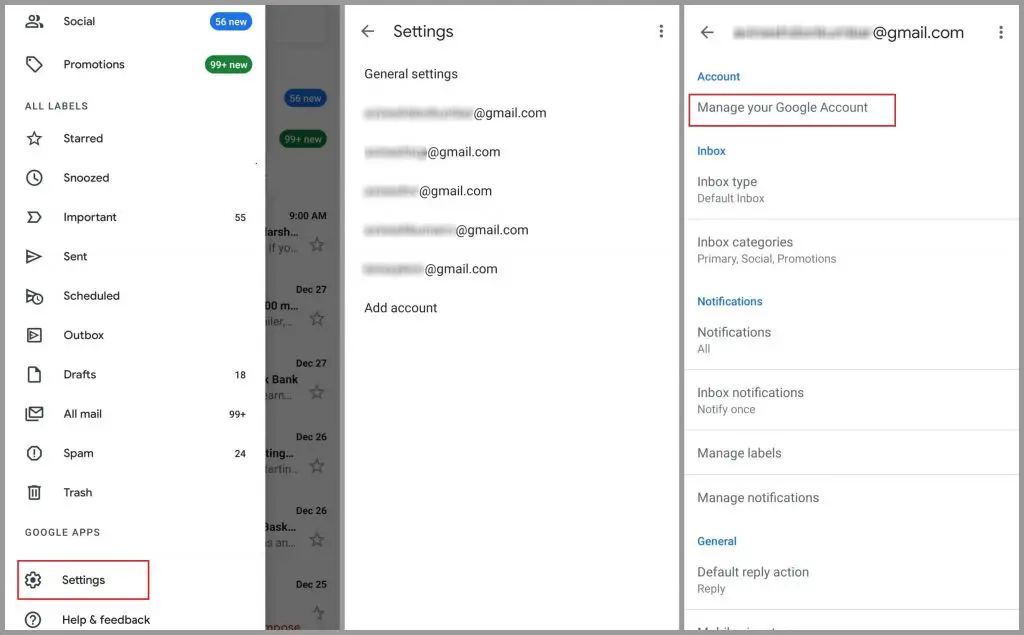Tap the Help & feedback question-mark icon

(33, 620)
